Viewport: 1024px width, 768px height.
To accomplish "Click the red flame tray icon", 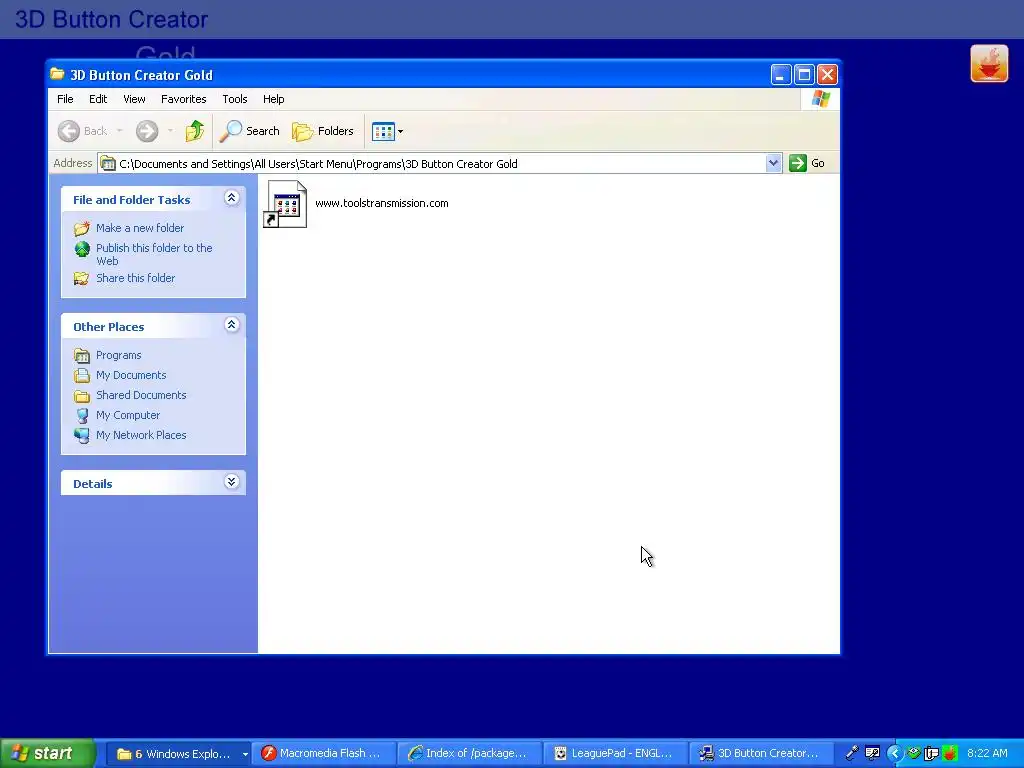I will tap(950, 754).
